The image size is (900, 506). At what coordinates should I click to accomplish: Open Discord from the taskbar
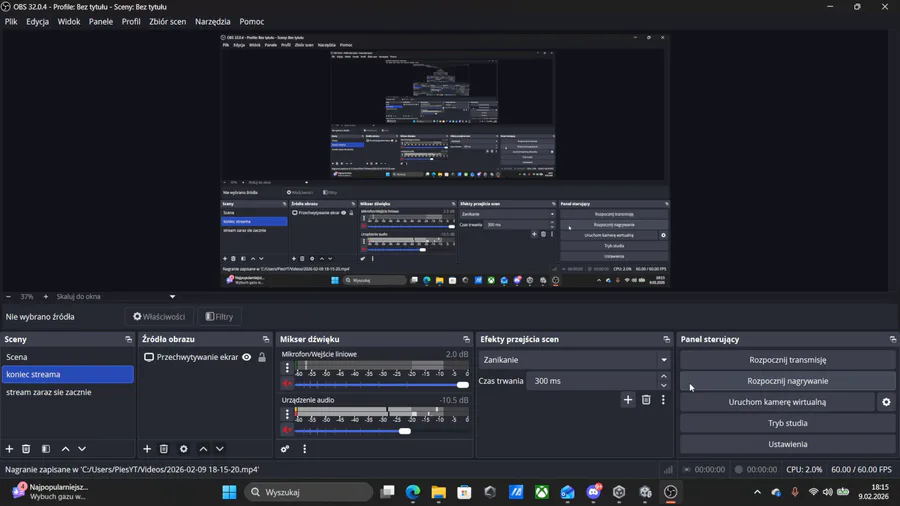coord(593,492)
